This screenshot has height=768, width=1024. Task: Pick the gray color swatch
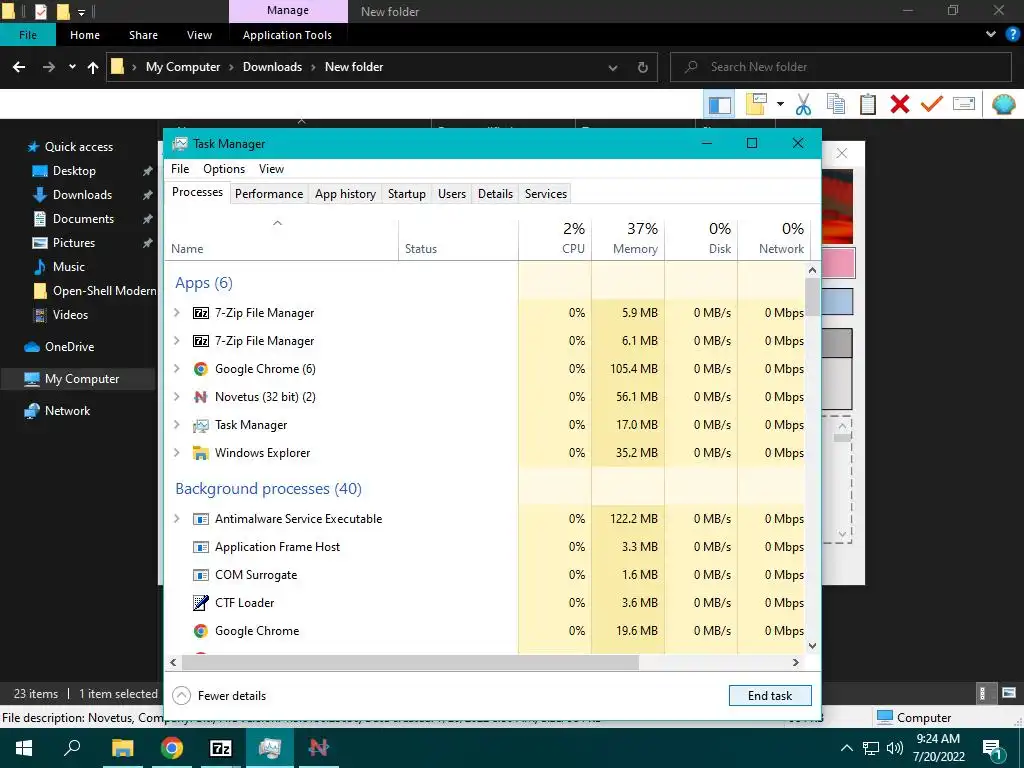pyautogui.click(x=838, y=343)
